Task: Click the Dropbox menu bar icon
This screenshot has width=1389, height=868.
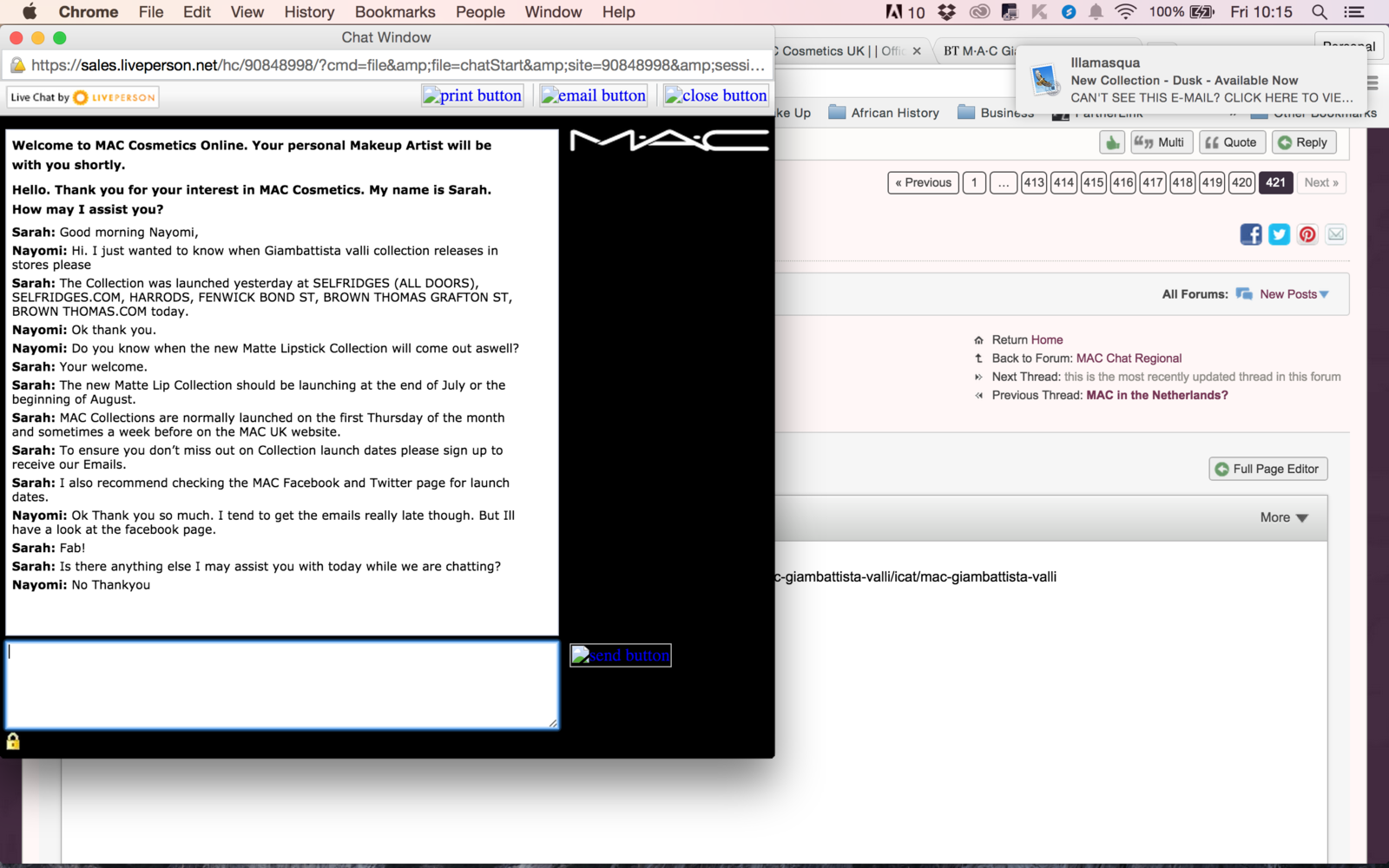Action: [x=946, y=11]
